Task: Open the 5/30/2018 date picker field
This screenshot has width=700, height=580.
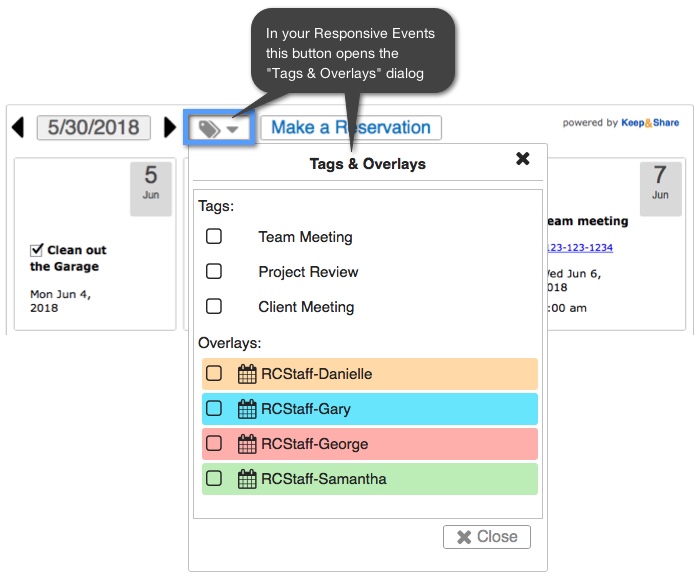Action: click(94, 128)
